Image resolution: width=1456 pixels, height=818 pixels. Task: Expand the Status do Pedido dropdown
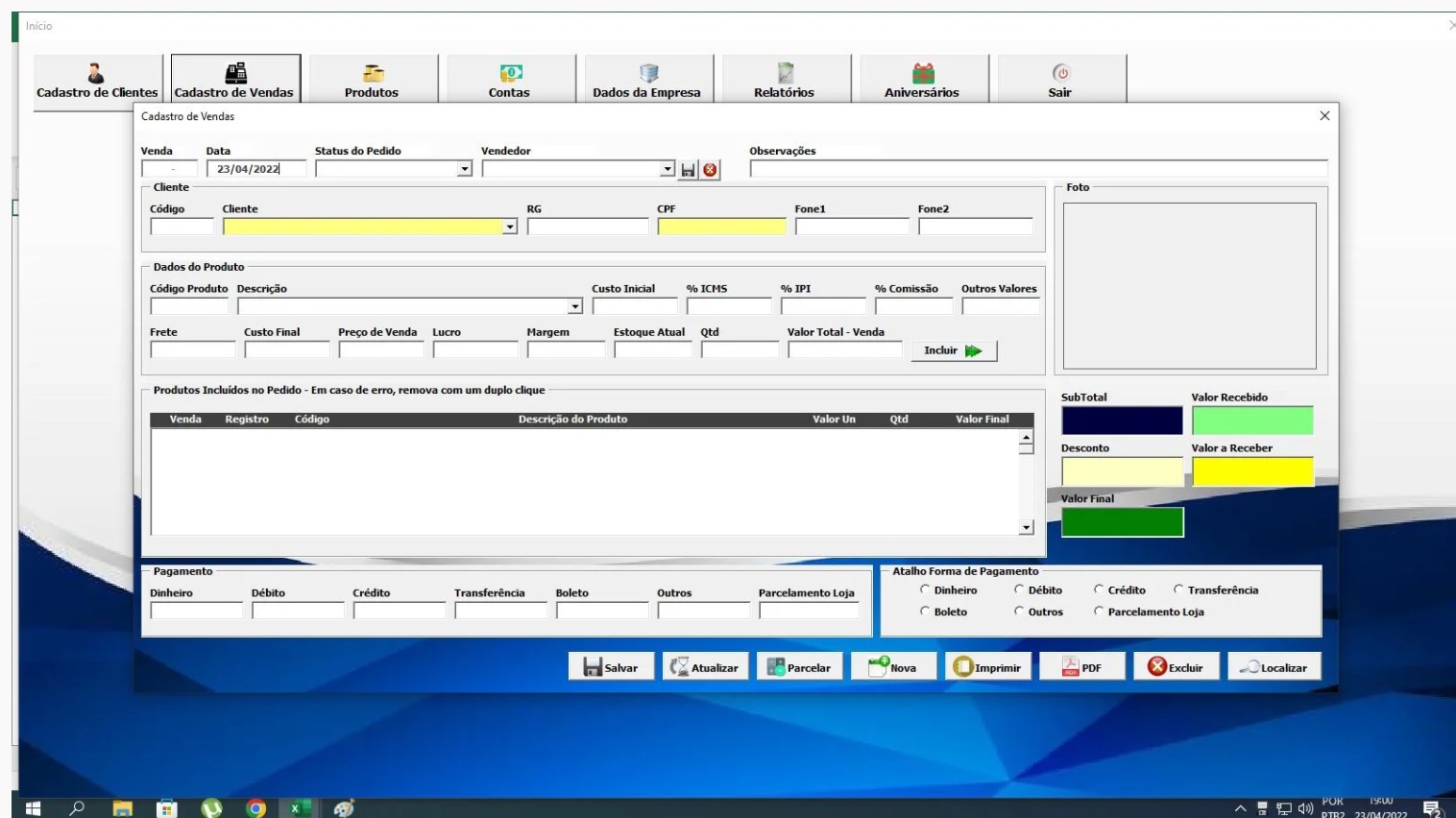pos(465,169)
